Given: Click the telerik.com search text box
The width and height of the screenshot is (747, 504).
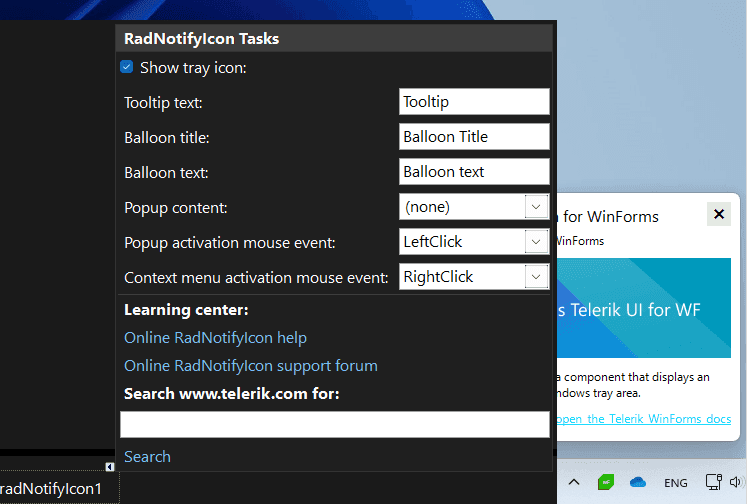Looking at the screenshot, I should 334,424.
